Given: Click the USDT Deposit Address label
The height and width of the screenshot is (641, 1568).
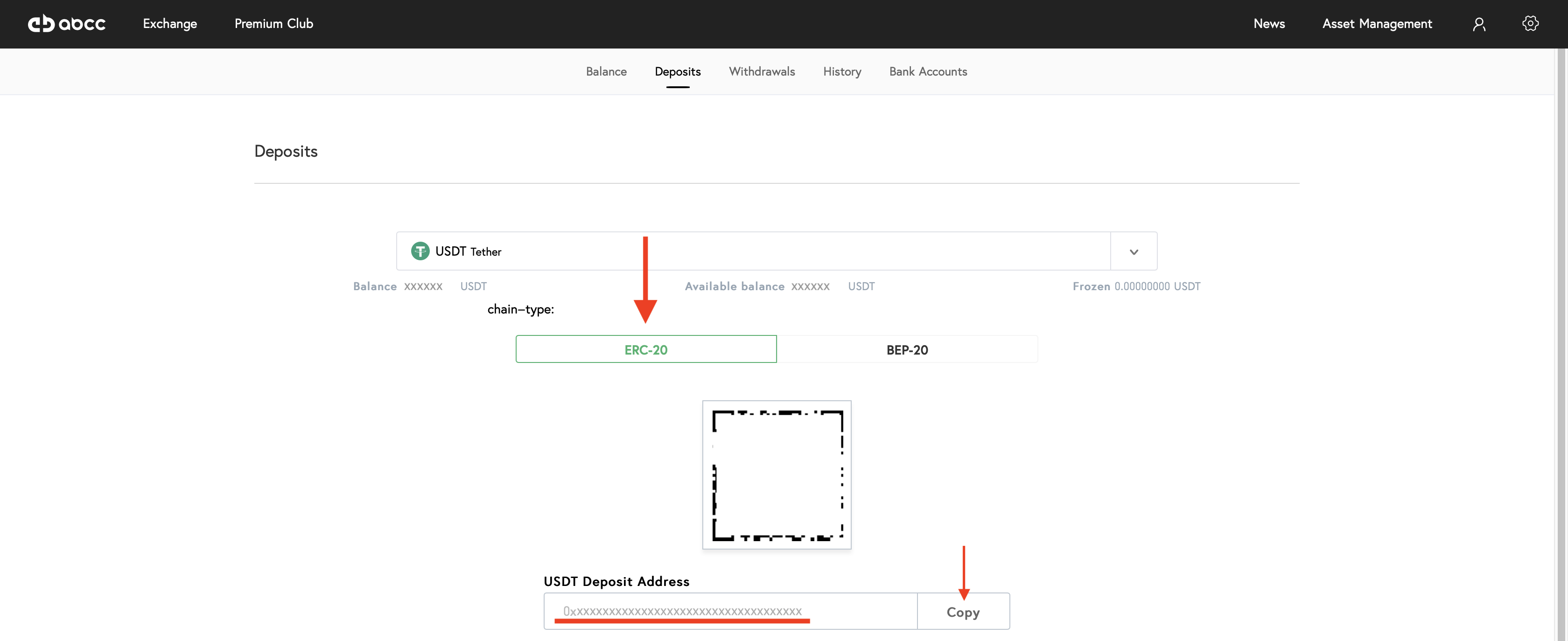Looking at the screenshot, I should tap(616, 581).
